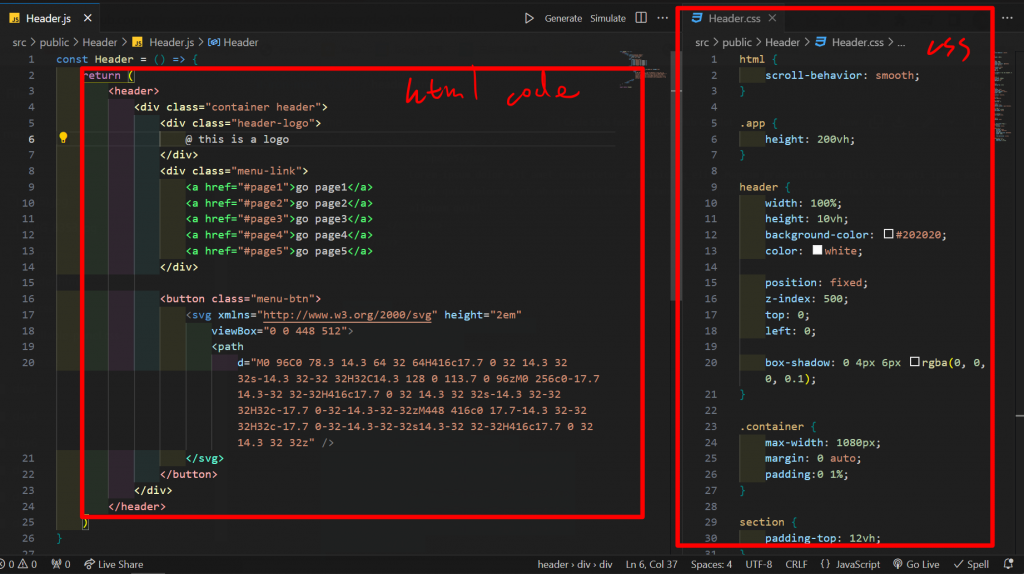The width and height of the screenshot is (1024, 574).
Task: Click 'UTF-8' encoding in status bar
Action: (x=758, y=564)
